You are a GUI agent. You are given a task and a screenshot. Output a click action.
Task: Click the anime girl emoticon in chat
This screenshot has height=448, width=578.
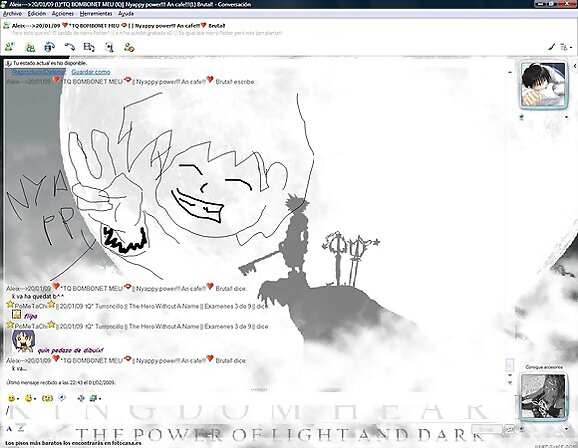pos(24,341)
